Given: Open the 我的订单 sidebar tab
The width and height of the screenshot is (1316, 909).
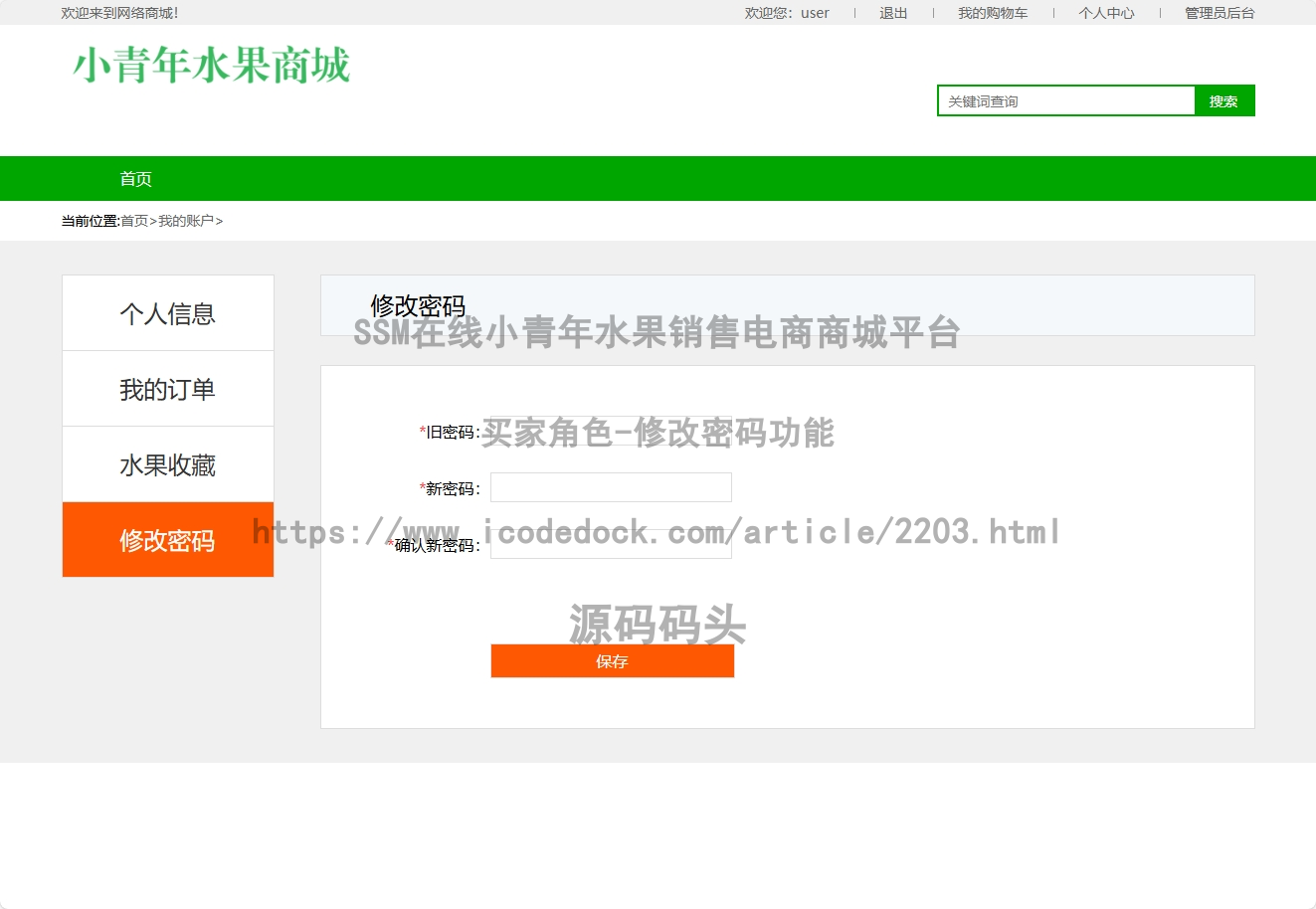Looking at the screenshot, I should (x=168, y=389).
